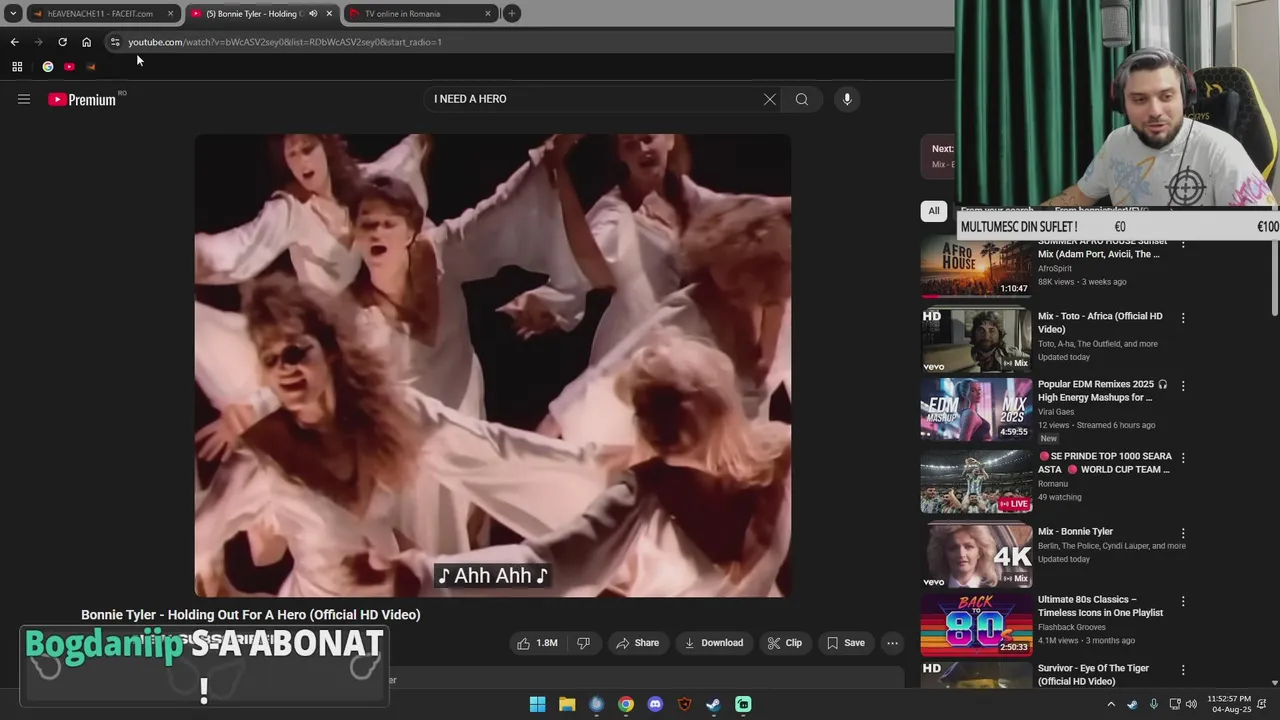Open options menu for Mix - Bonnie Tyler
This screenshot has height=720, width=1280.
(1183, 534)
